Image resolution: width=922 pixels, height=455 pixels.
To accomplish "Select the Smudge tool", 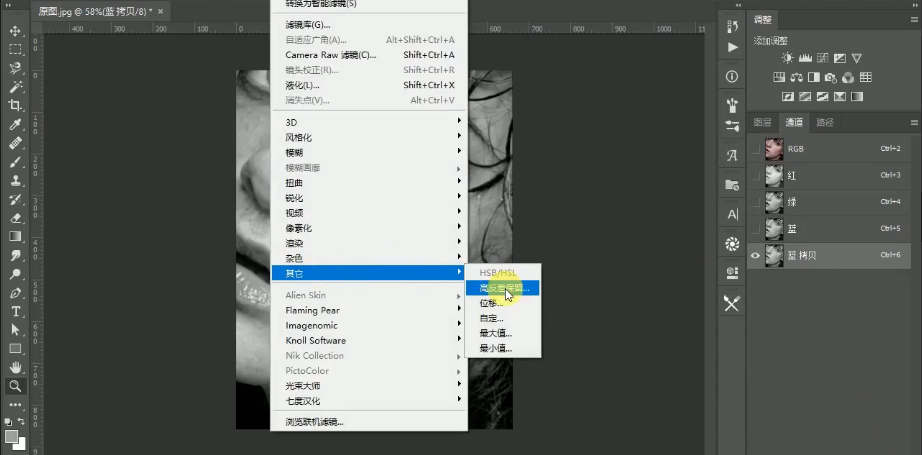I will 15,256.
